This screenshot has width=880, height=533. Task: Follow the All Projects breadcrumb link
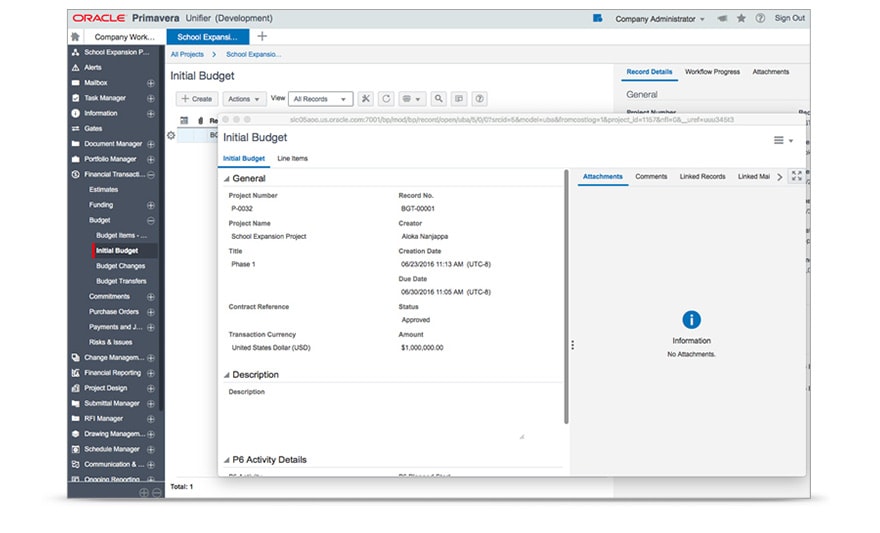(x=187, y=54)
